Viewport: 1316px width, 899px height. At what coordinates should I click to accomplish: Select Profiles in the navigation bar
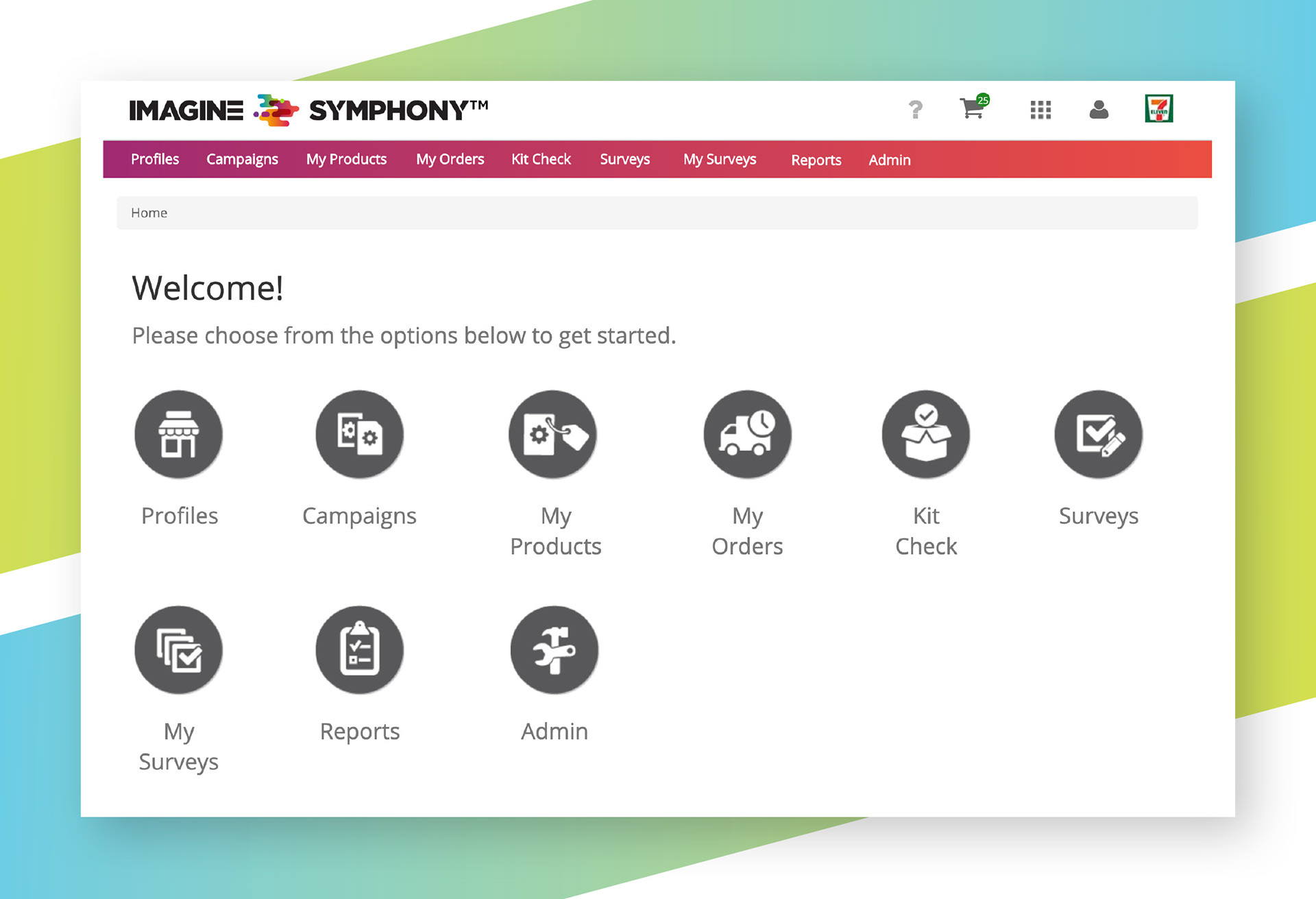click(155, 159)
